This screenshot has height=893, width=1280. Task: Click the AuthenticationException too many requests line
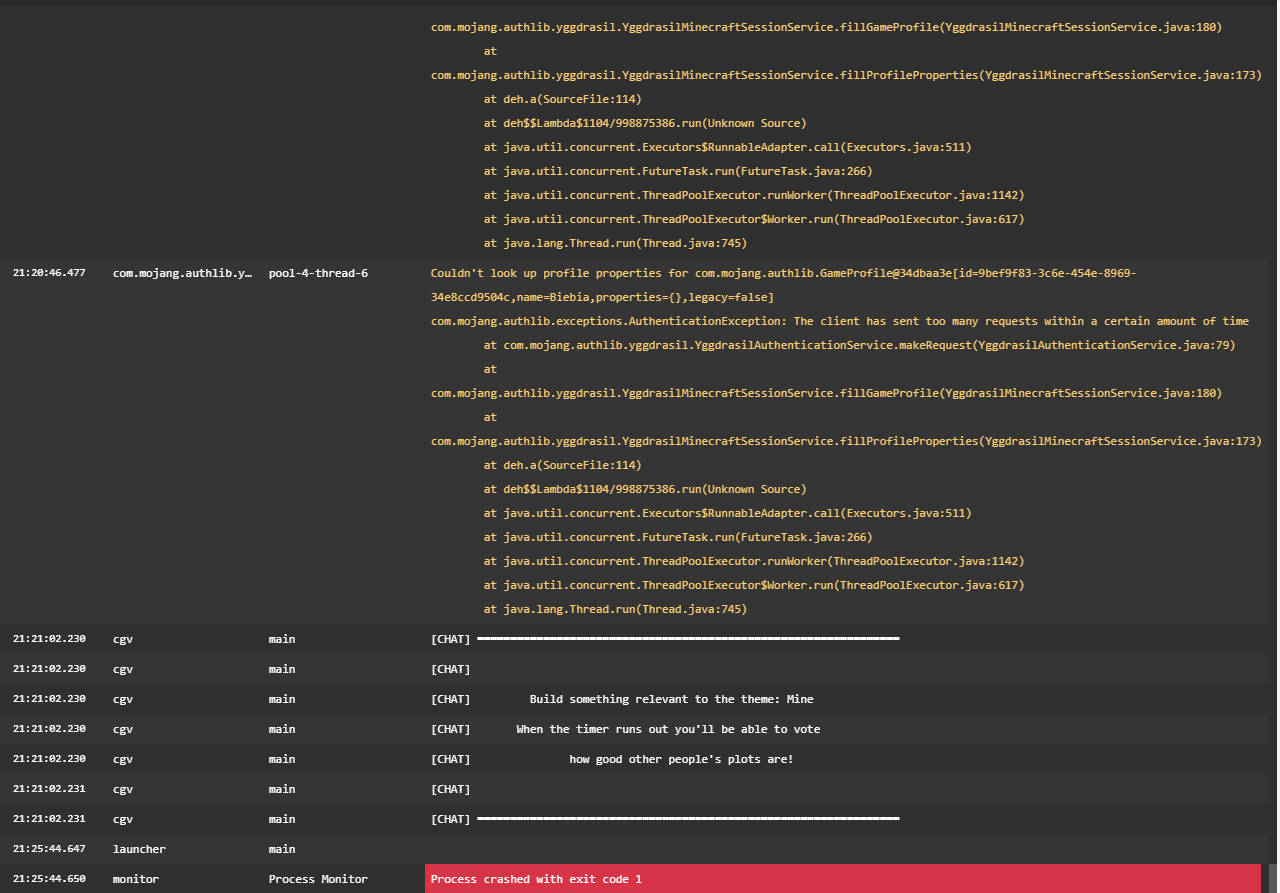pyautogui.click(x=840, y=321)
